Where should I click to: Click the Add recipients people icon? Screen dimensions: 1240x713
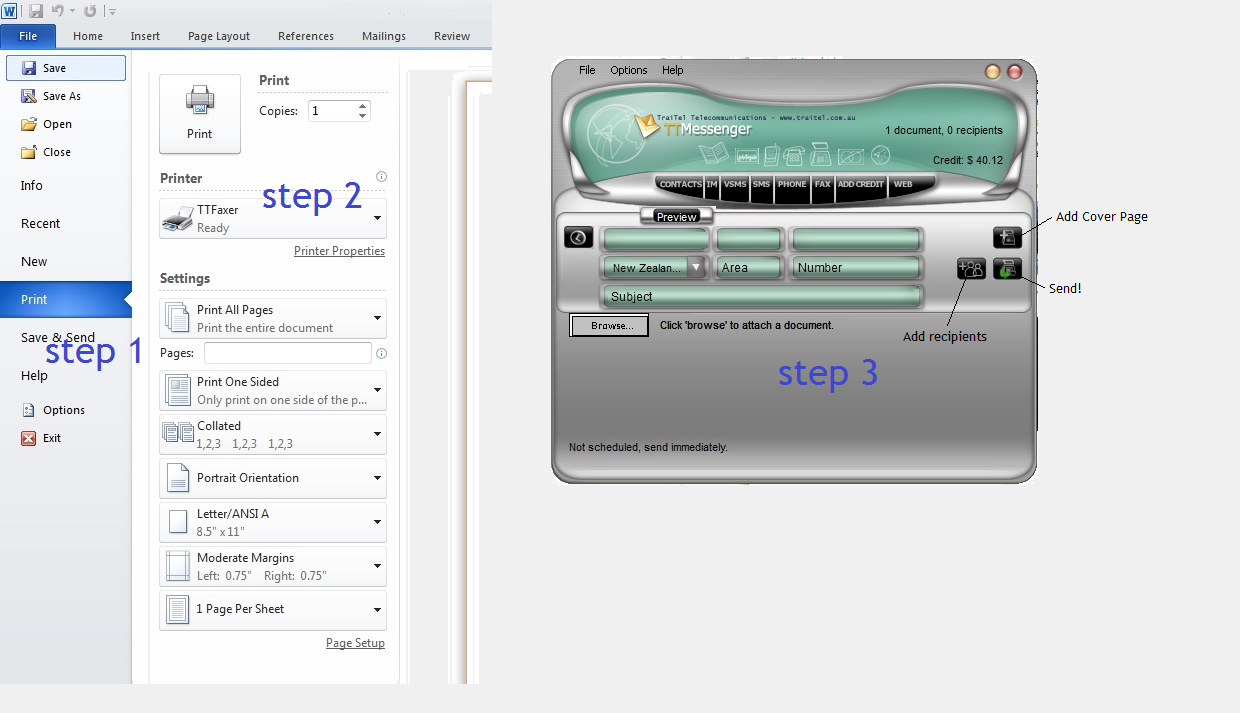pos(971,268)
